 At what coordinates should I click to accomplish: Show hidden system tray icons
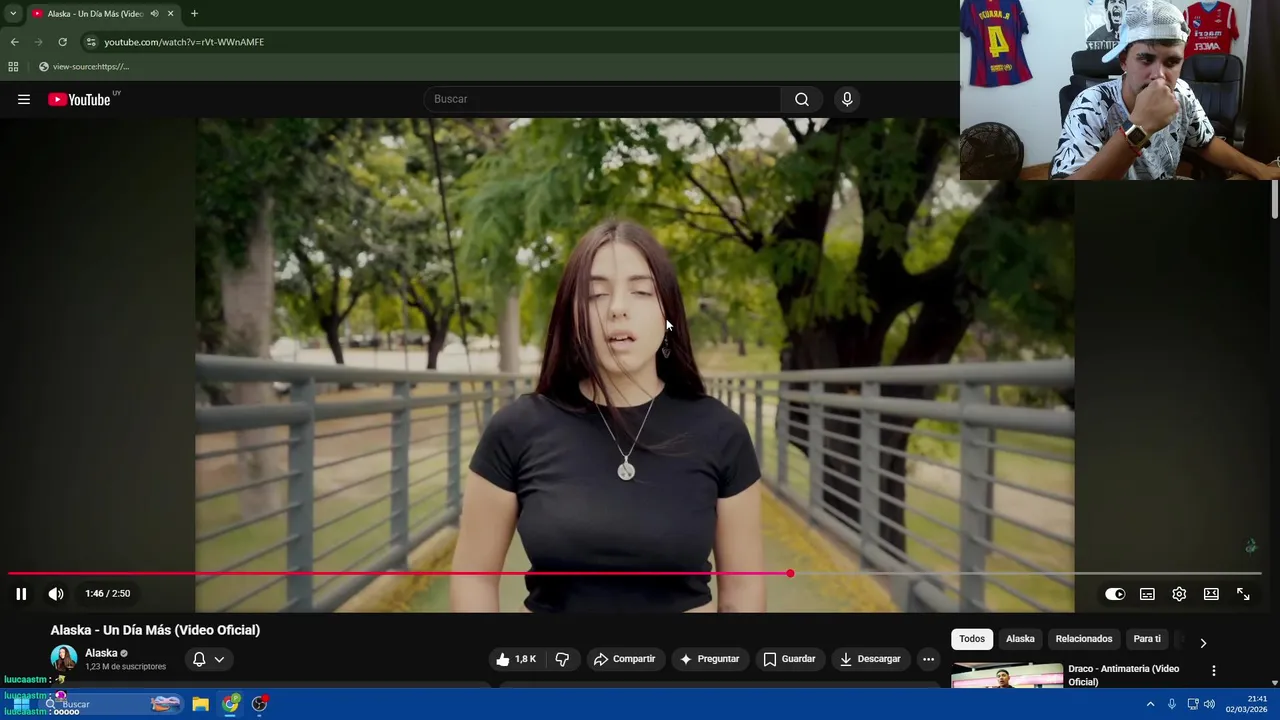point(1150,704)
